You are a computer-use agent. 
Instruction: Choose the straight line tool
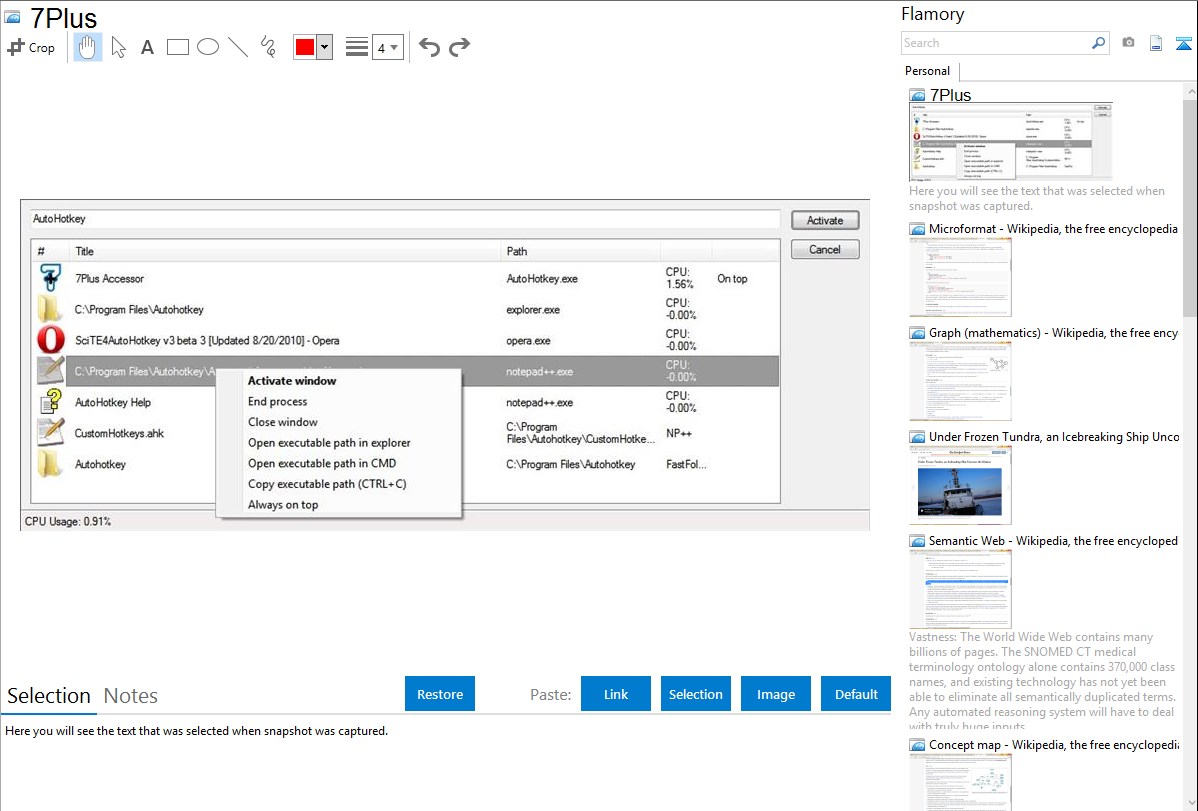click(238, 47)
